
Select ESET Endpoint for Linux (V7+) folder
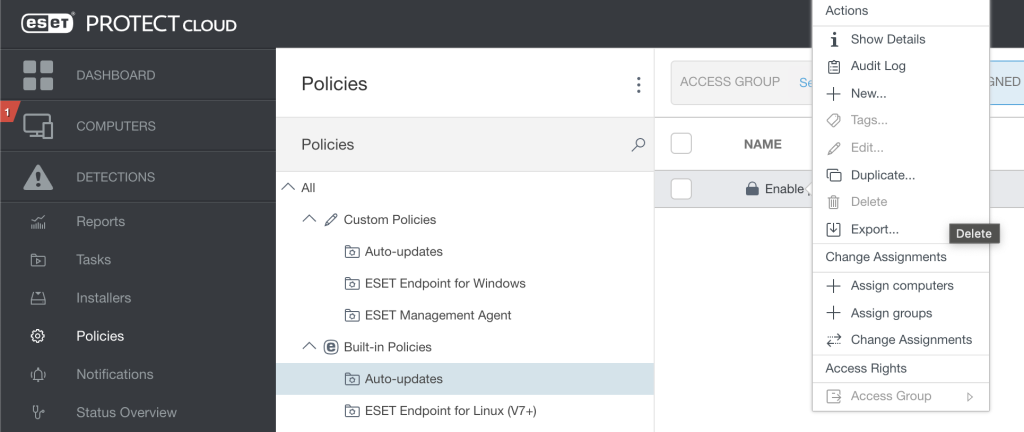[451, 410]
